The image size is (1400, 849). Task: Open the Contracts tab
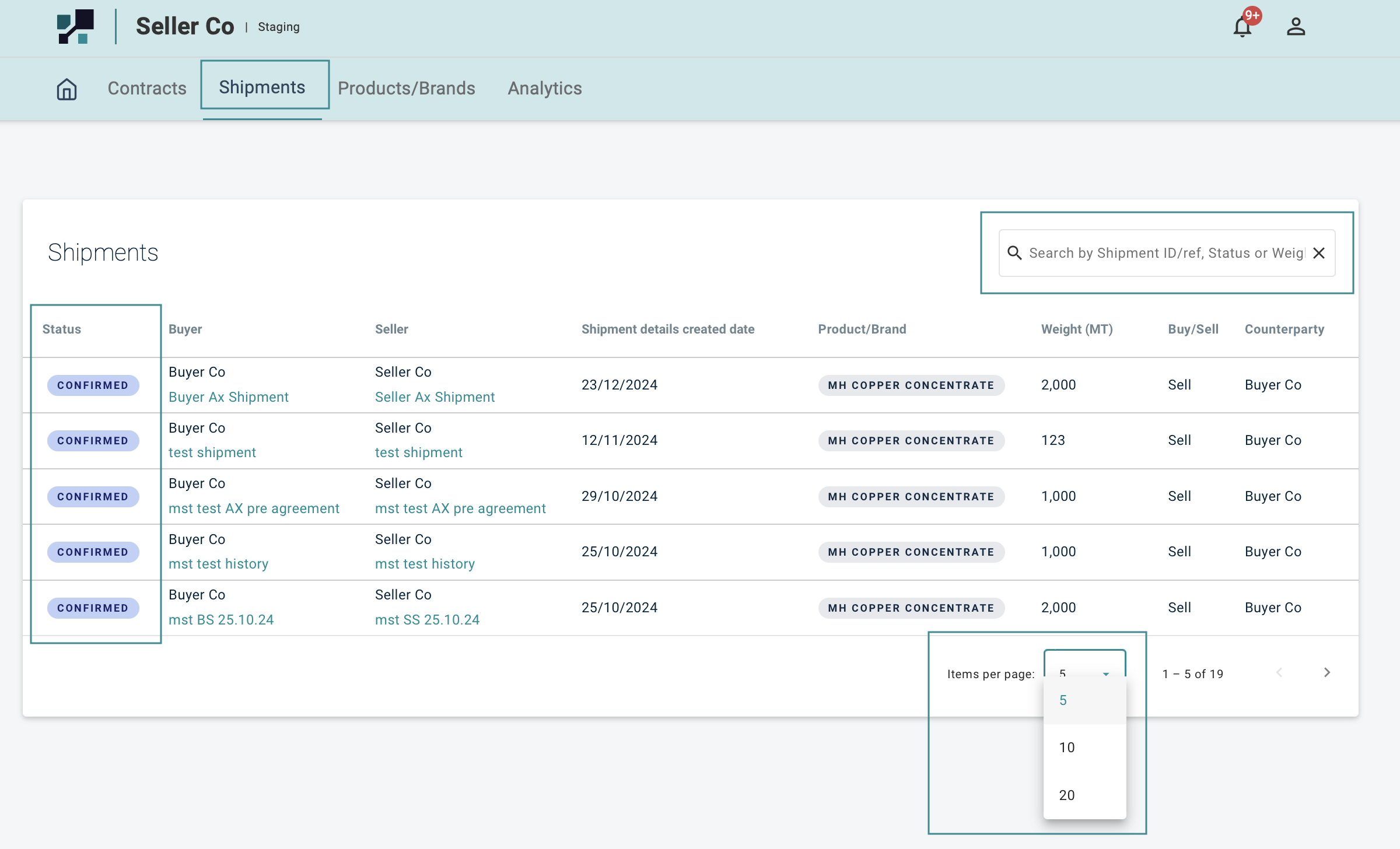(147, 89)
